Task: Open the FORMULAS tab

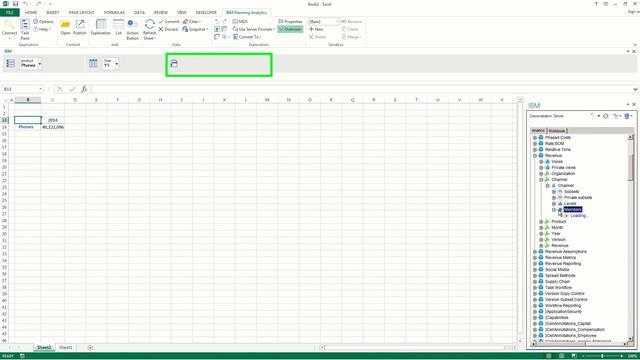Action: click(x=114, y=13)
